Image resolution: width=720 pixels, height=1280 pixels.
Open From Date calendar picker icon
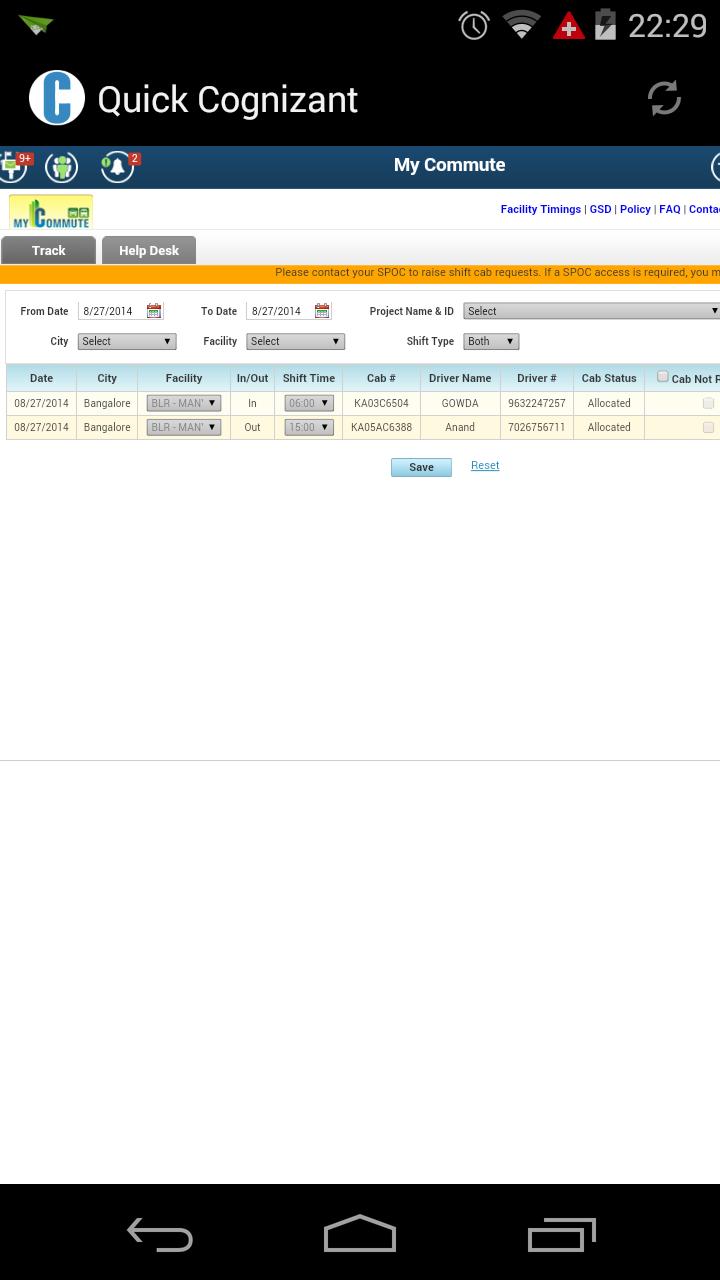pos(154,311)
